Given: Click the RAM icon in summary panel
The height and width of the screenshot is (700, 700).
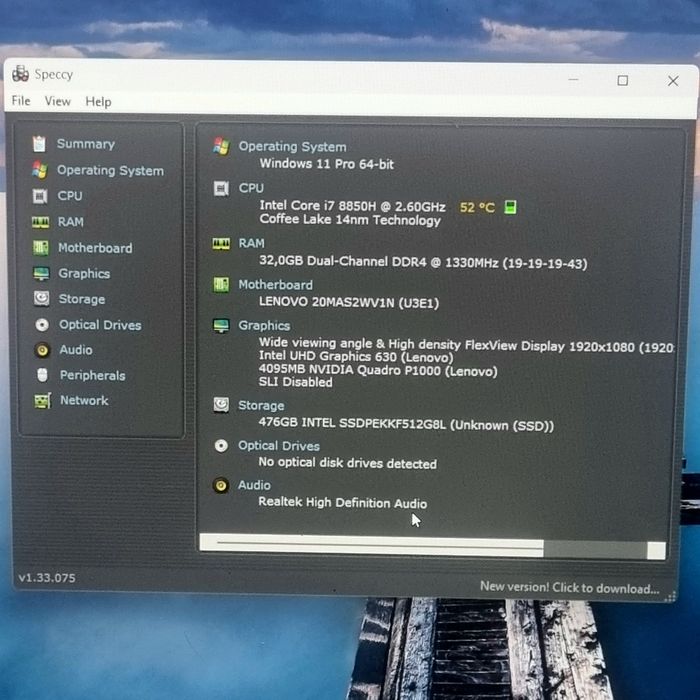Looking at the screenshot, I should point(221,244).
